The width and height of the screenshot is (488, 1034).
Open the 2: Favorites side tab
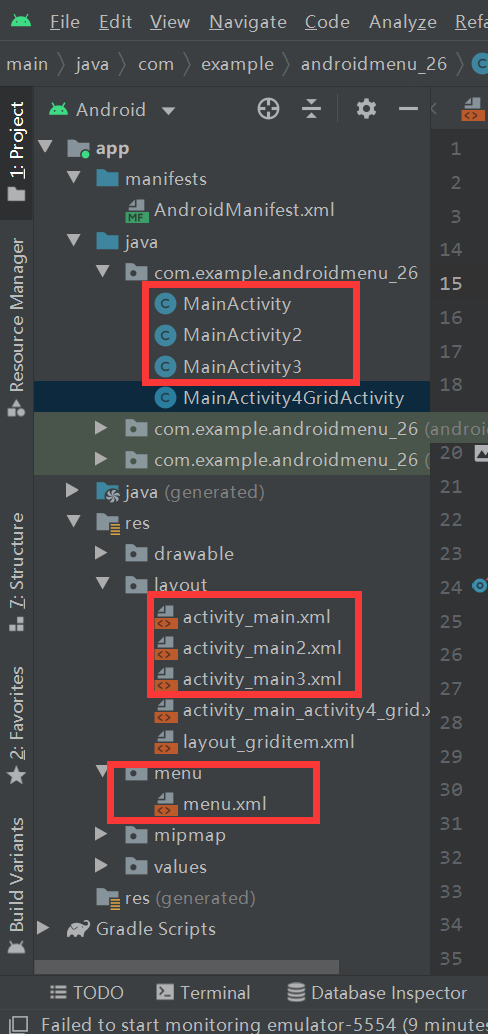click(x=16, y=725)
